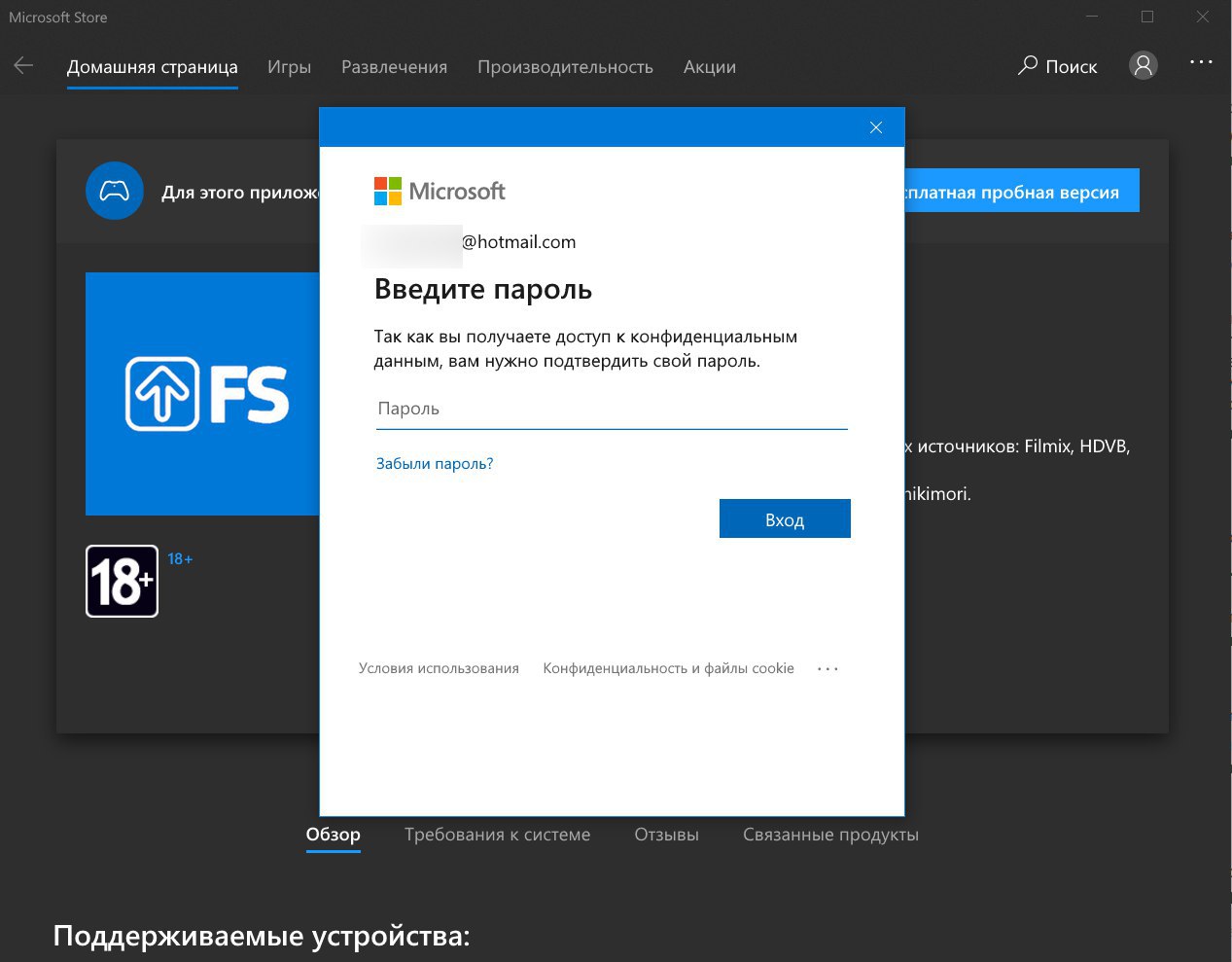Image resolution: width=1232 pixels, height=962 pixels.
Task: Switch to the Обзор tab
Action: click(333, 835)
